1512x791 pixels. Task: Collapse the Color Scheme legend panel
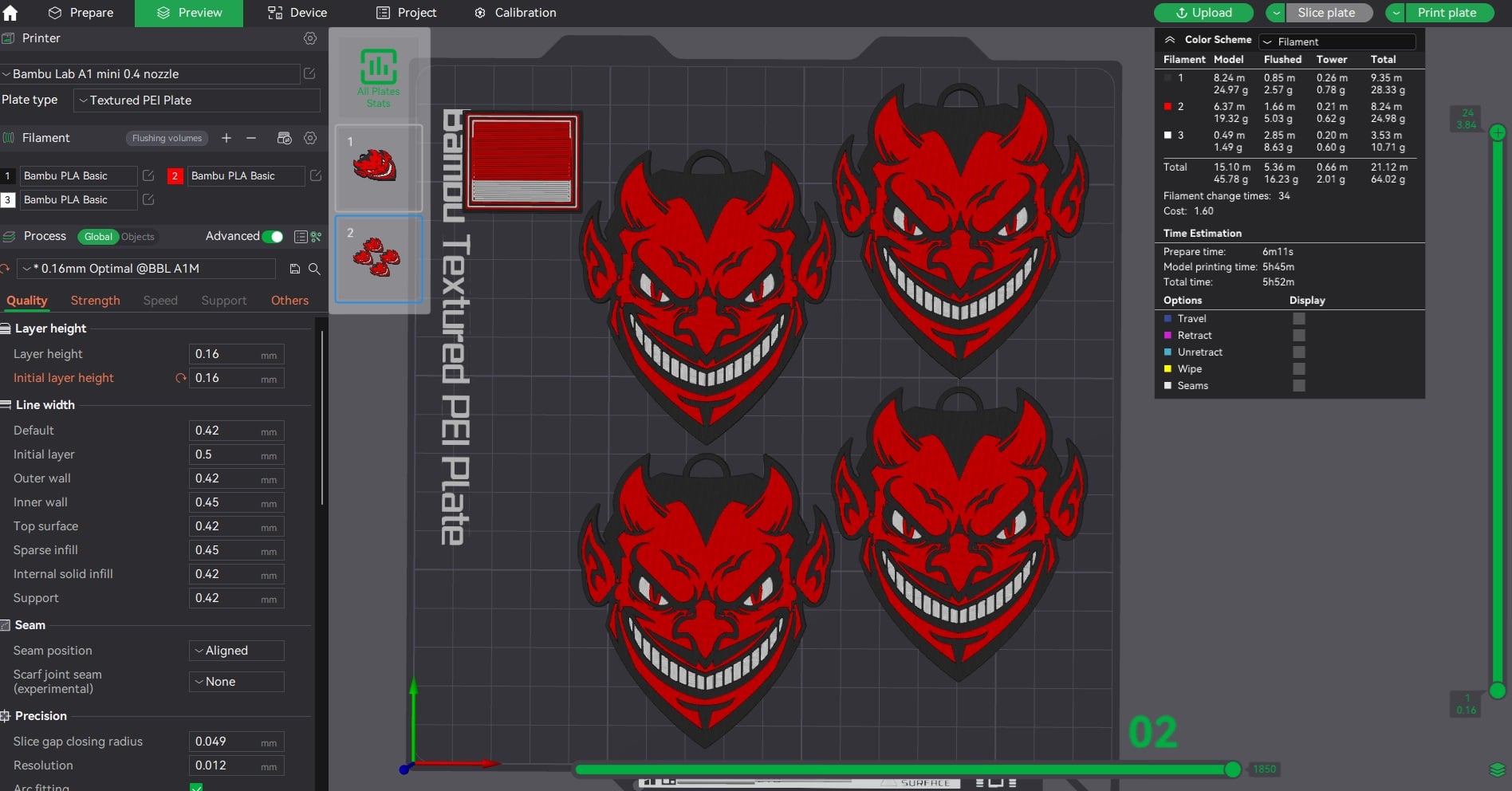[x=1170, y=40]
